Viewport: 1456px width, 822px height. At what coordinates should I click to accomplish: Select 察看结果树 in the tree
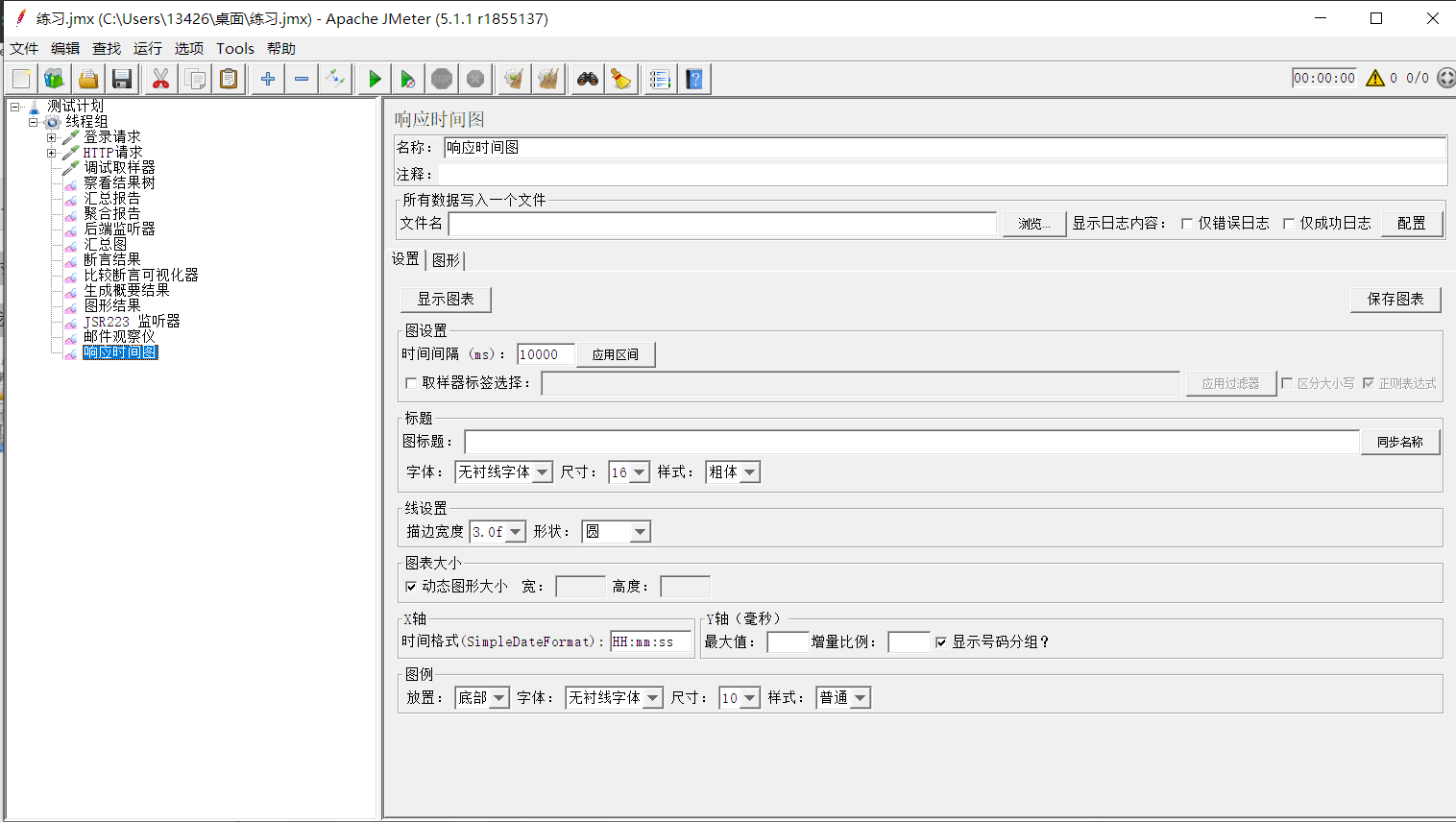[x=119, y=183]
